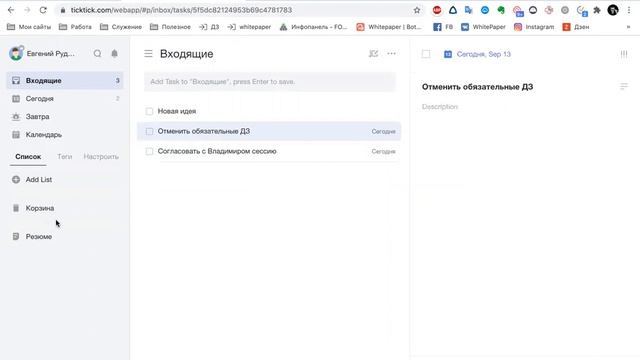This screenshot has height=360, width=640.
Task: Click the Add Task input field
Action: point(270,82)
